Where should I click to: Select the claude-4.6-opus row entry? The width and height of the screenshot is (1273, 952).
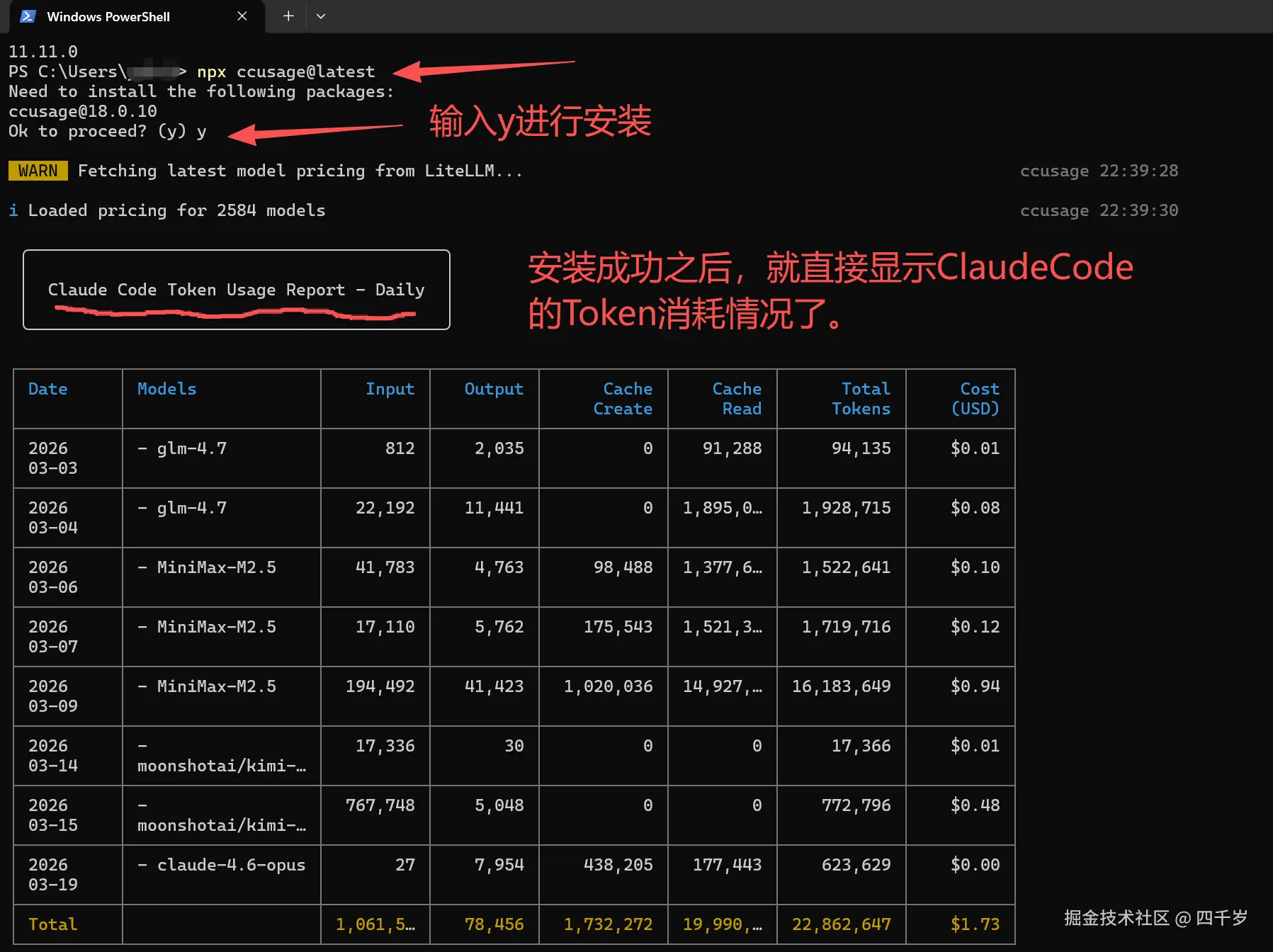coord(223,864)
